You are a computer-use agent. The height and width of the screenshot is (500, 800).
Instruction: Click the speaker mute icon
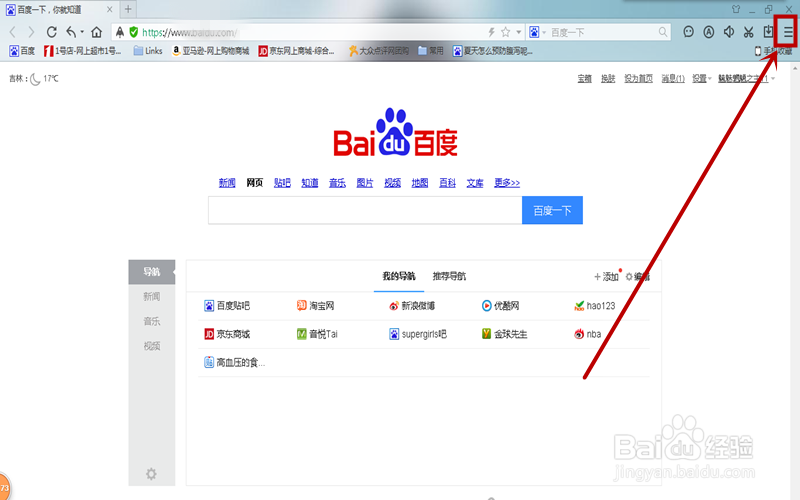coord(729,32)
